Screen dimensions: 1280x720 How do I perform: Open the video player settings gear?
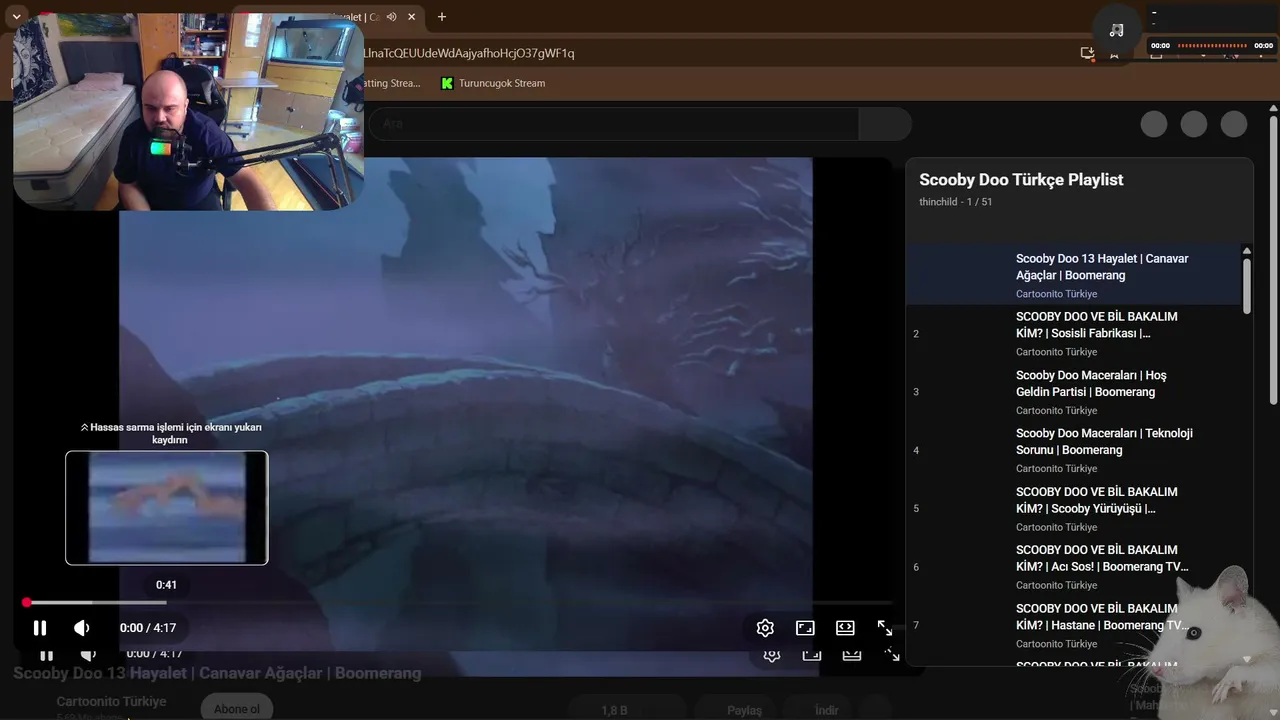[765, 628]
